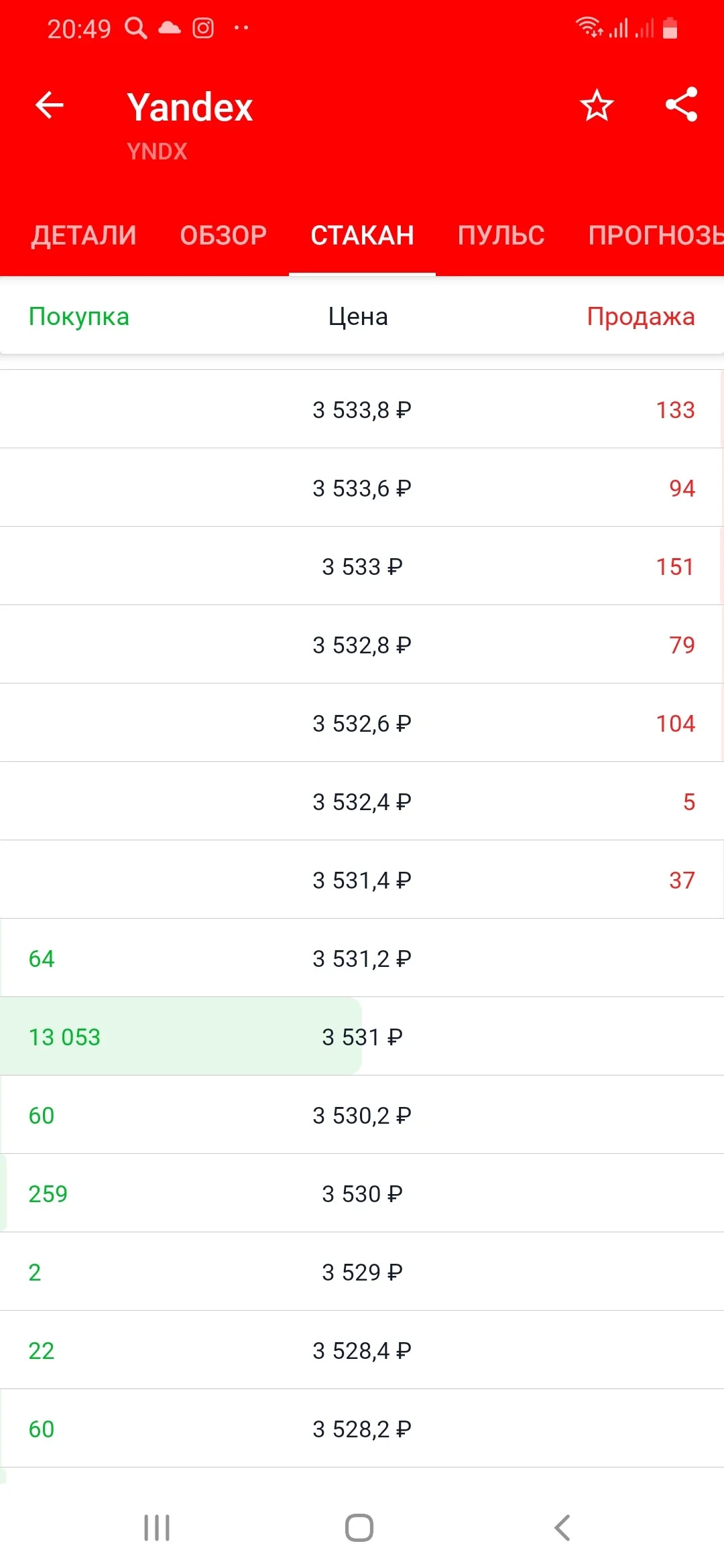Switch to the ДЕТАЛИ tab
Image resolution: width=724 pixels, height=1568 pixels.
pos(84,235)
